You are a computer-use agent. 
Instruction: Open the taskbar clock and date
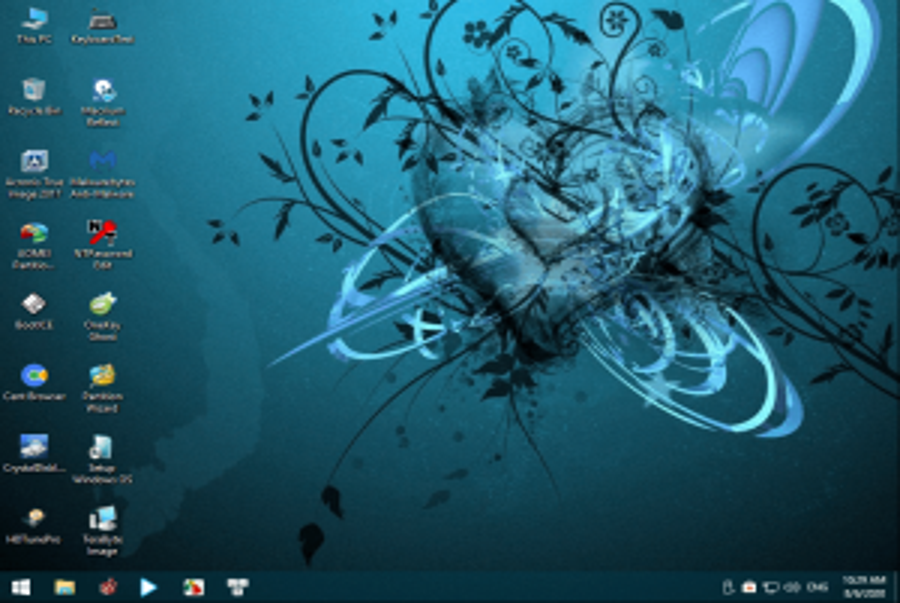pos(864,587)
